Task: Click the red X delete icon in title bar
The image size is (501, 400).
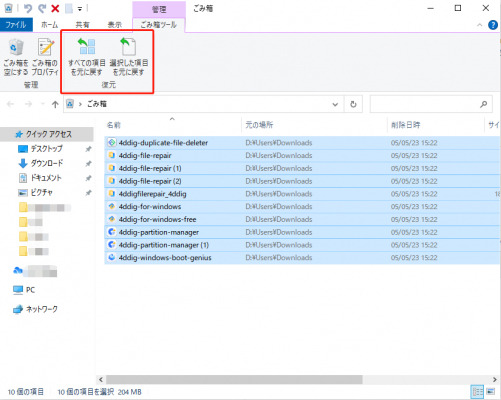Action: tap(55, 8)
